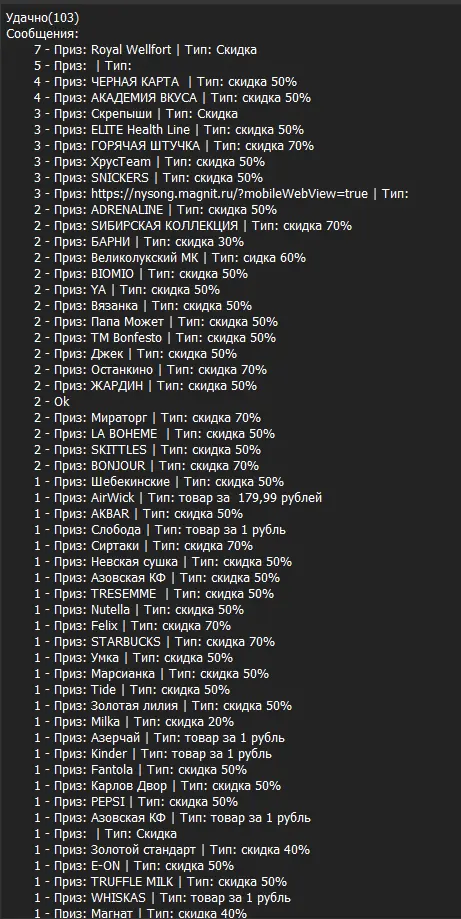This screenshot has width=461, height=919.
Task: Click the СИБИРСКАЯ КОЛЛЕКЦИЯ 70% entry
Action: pyautogui.click(x=193, y=226)
